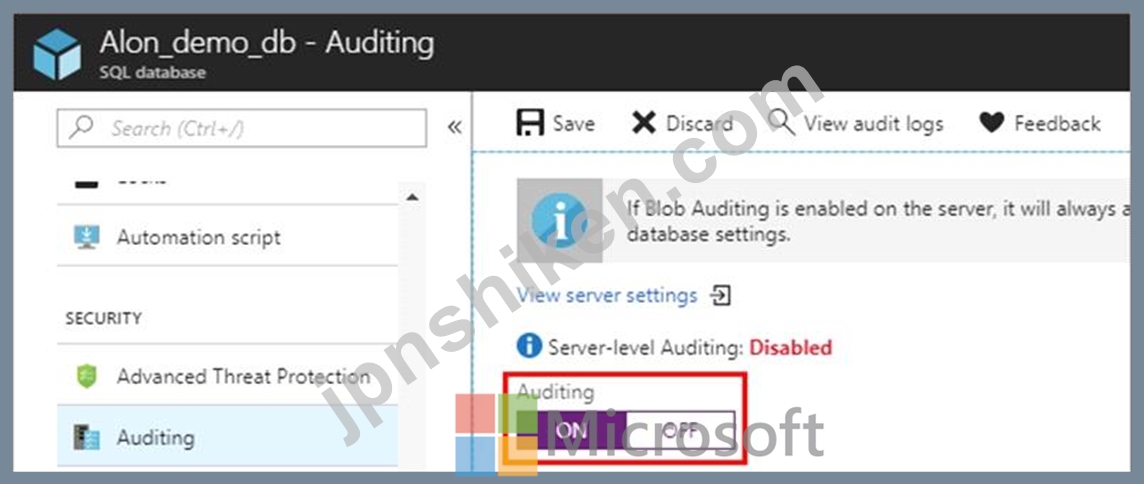Click the Feedback heart icon
Screen dimensions: 1144x484
[x=992, y=123]
